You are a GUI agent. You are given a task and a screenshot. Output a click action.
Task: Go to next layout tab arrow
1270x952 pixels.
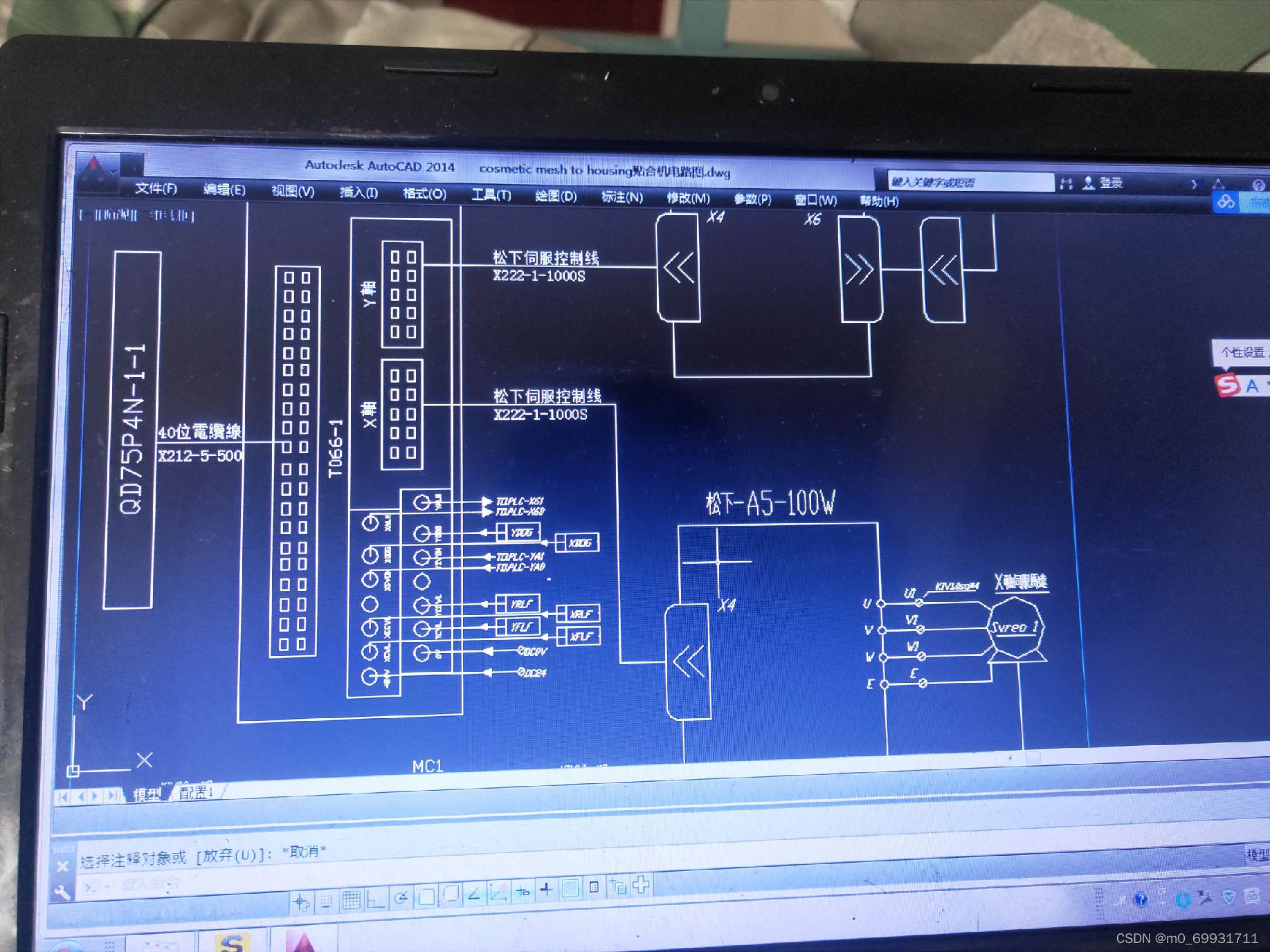96,796
